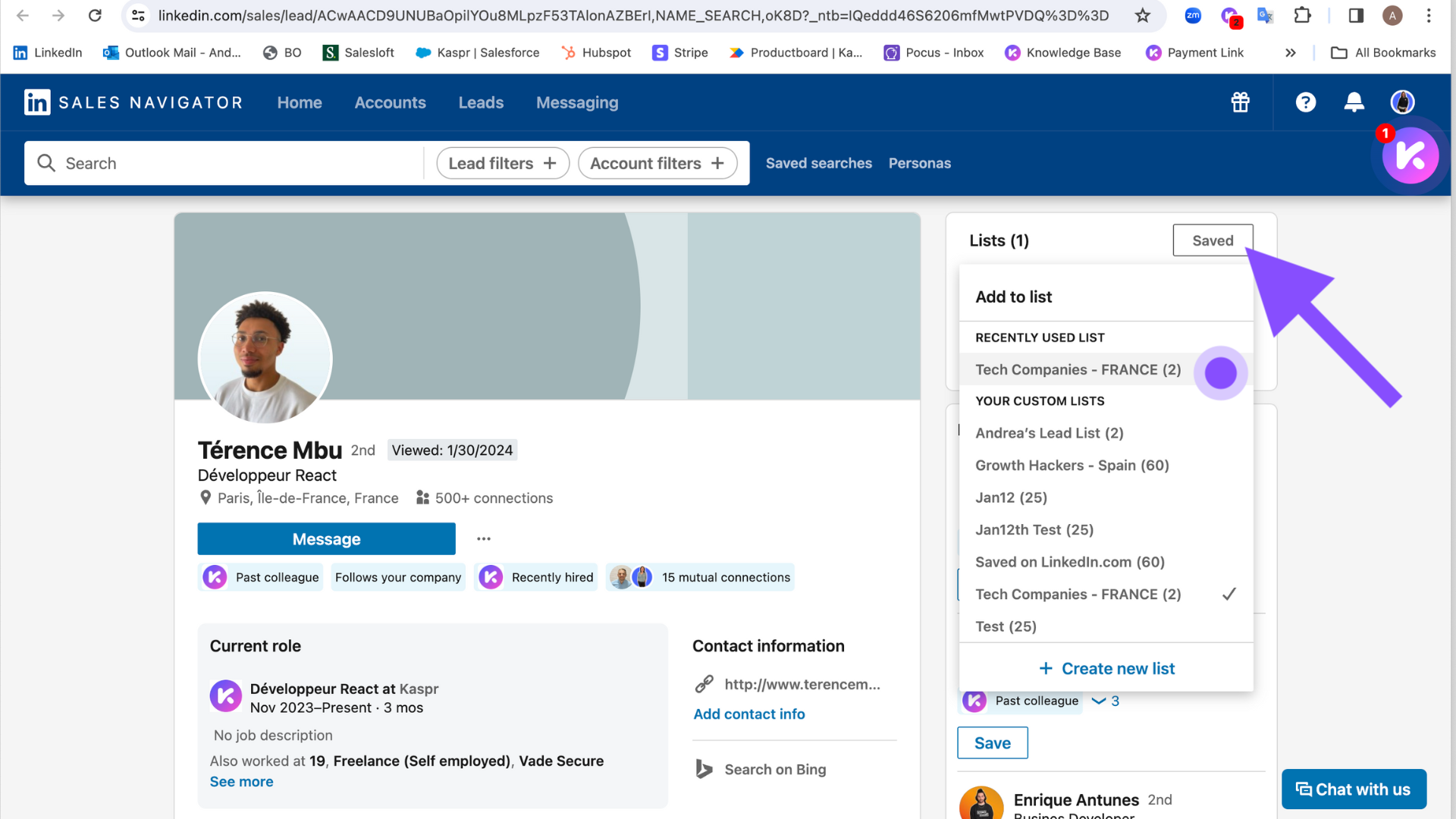Open Saved searches
Viewport: 1456px width, 819px height.
[819, 163]
